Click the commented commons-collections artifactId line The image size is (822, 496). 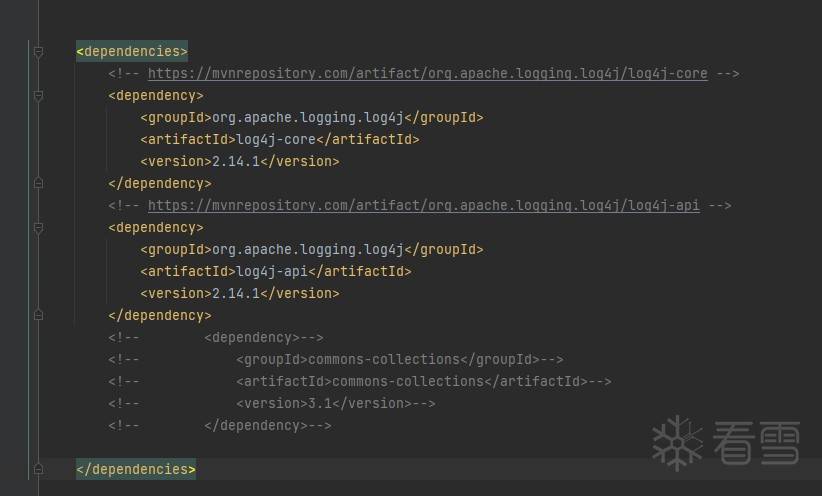click(x=423, y=382)
